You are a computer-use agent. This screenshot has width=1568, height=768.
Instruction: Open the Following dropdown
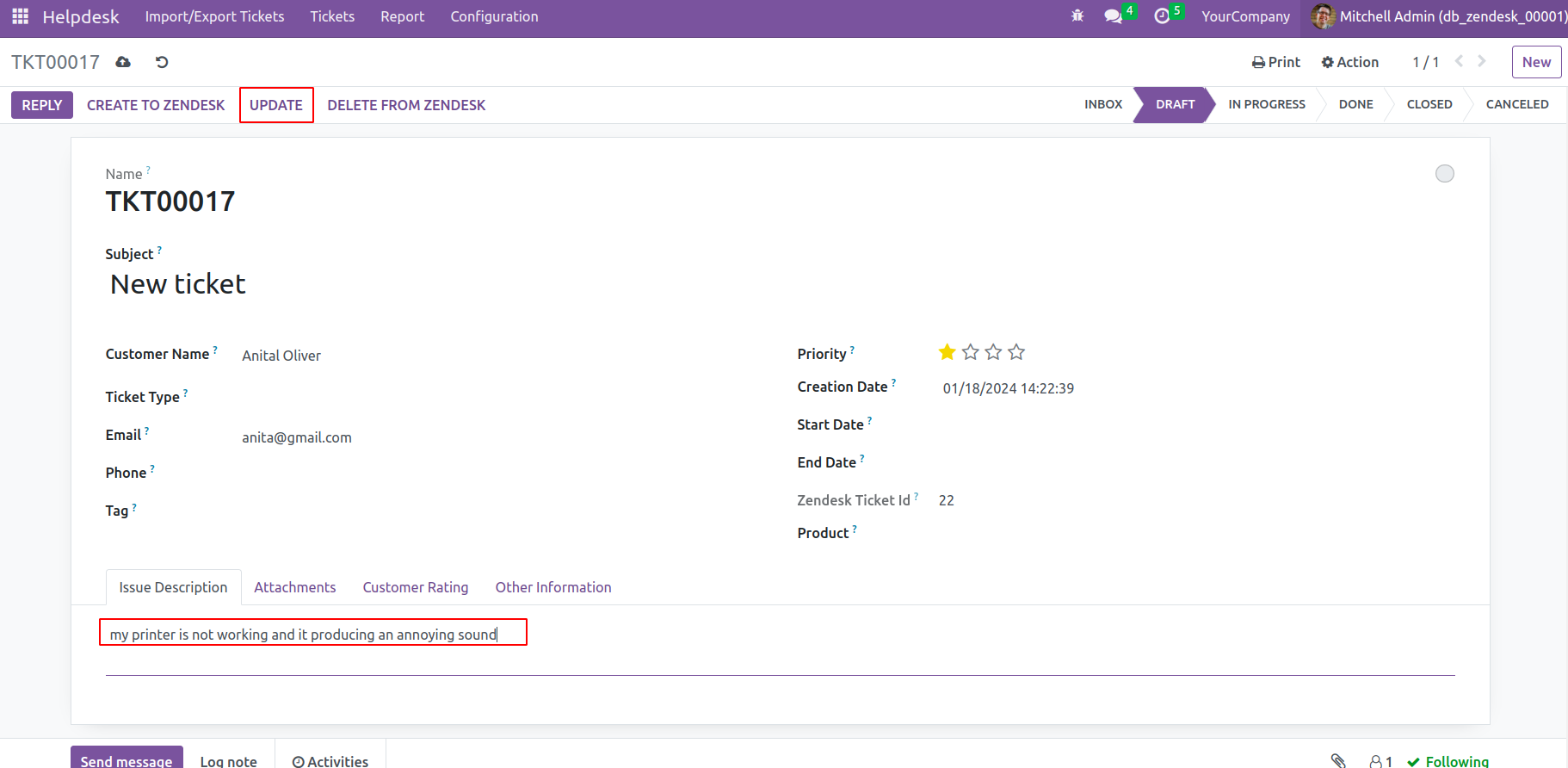pos(1448,761)
